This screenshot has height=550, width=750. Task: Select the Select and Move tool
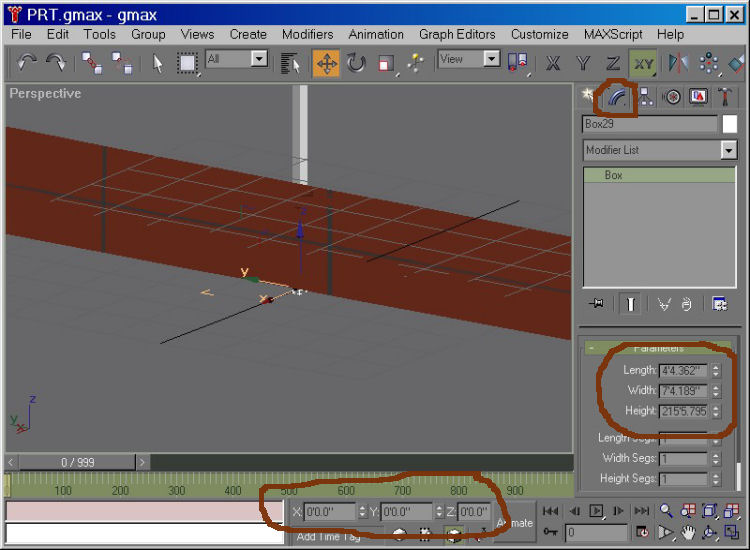point(326,63)
